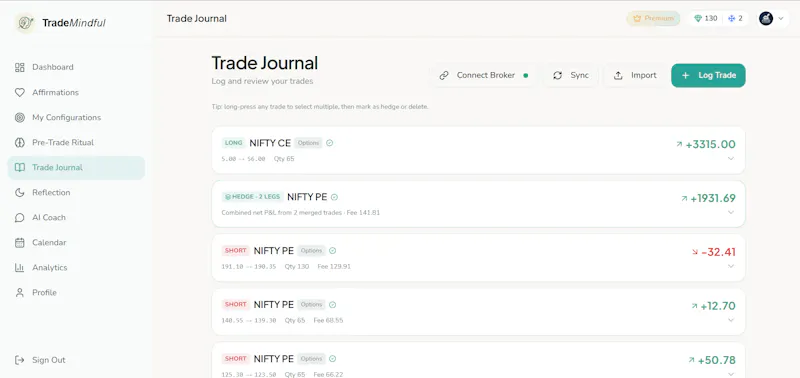800x378 pixels.
Task: Click the check icon beside hedge NIFTY PE
Action: (334, 197)
